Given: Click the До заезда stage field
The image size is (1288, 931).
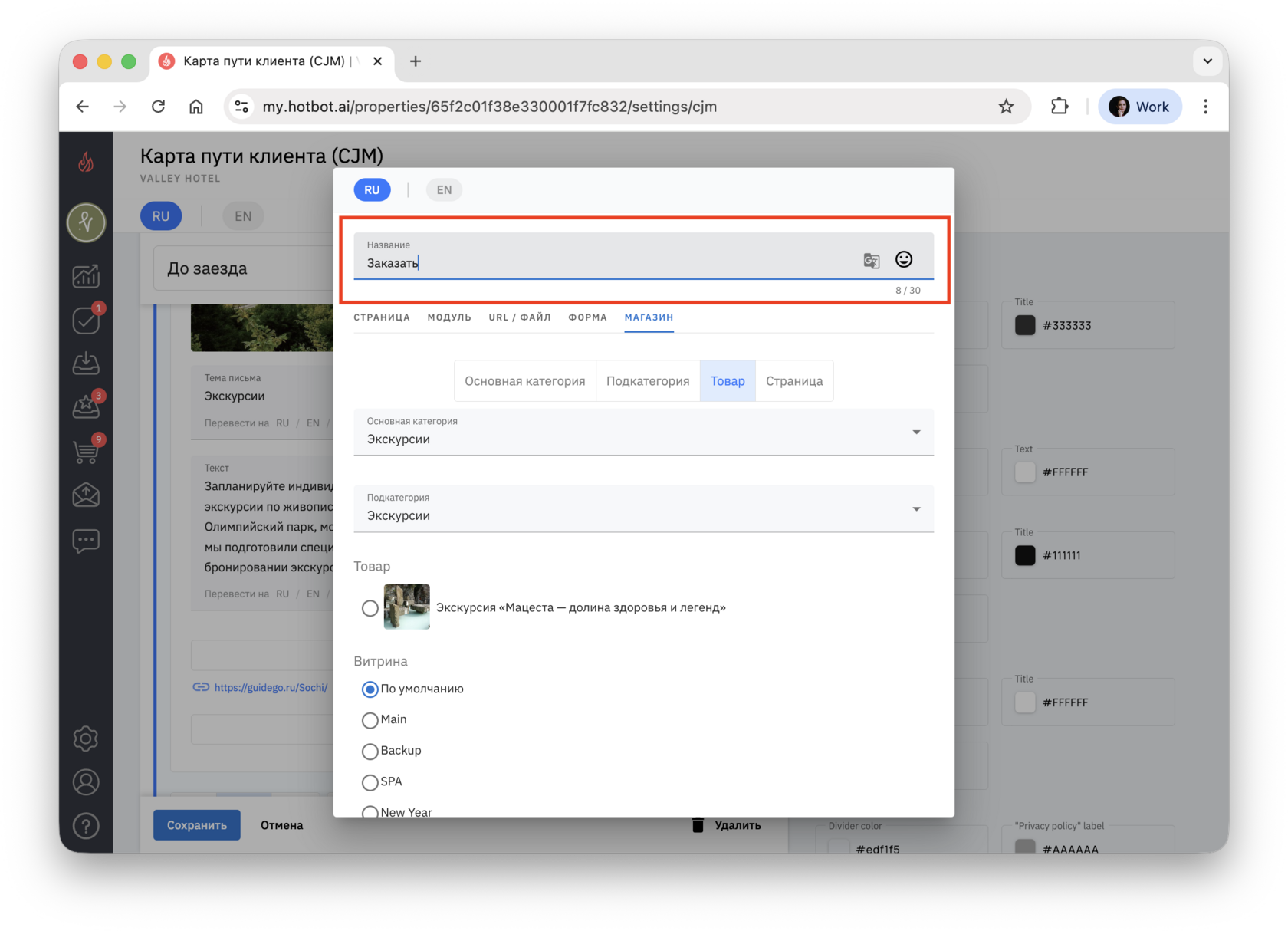Looking at the screenshot, I should [244, 268].
